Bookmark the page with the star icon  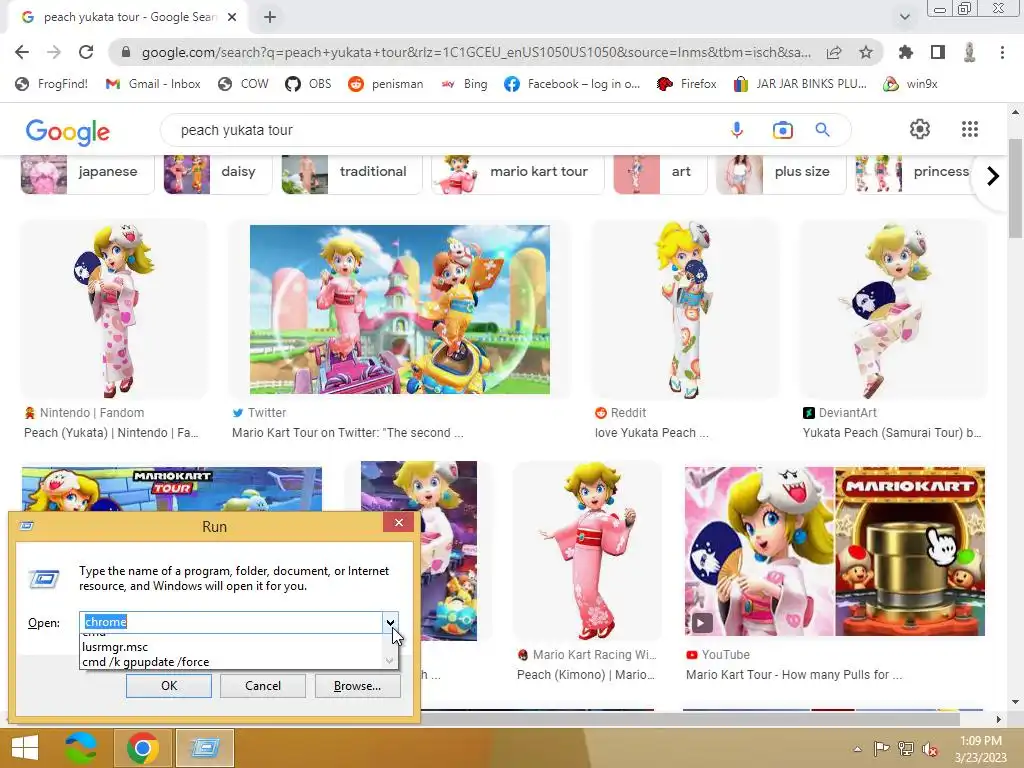point(866,52)
